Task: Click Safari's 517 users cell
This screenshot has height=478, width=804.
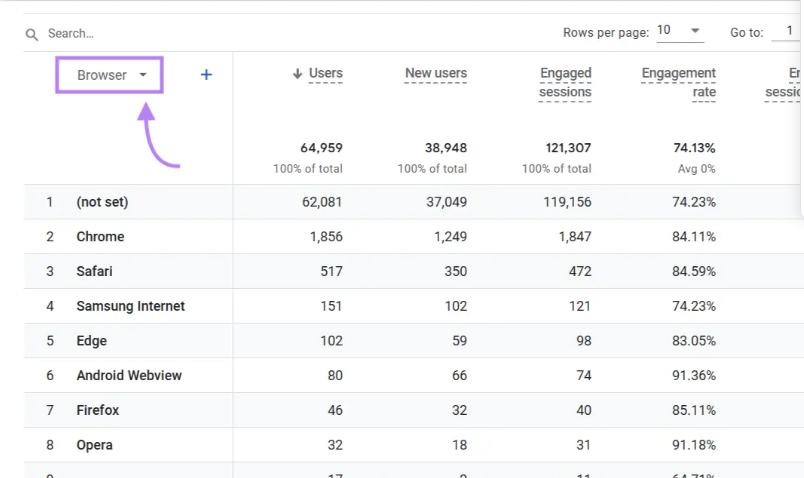Action: (332, 271)
